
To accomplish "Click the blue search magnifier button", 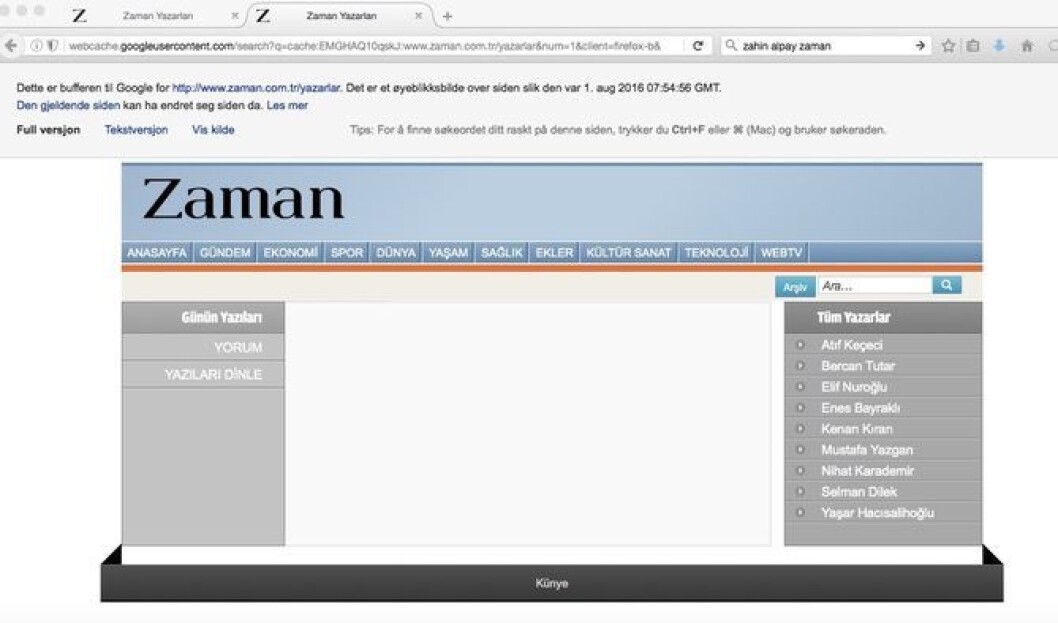I will (947, 286).
